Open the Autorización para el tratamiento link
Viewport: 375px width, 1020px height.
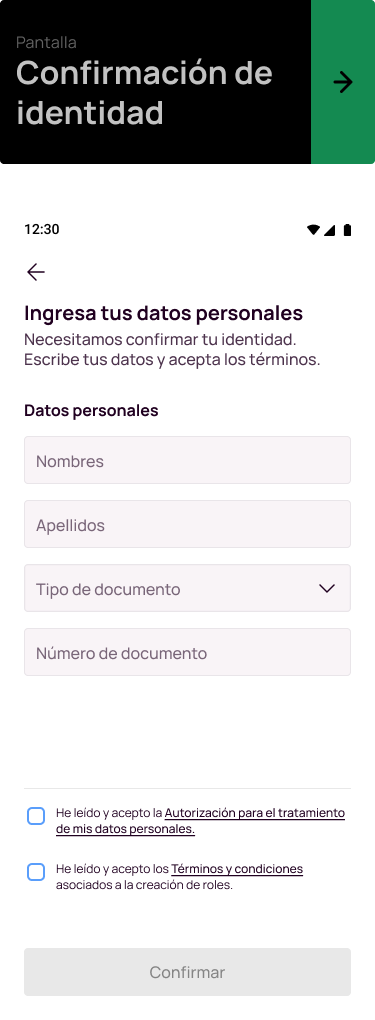(x=255, y=813)
